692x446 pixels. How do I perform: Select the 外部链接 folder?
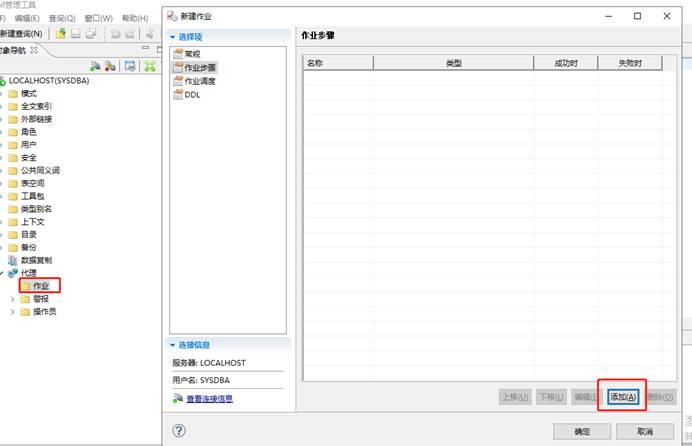[x=36, y=119]
